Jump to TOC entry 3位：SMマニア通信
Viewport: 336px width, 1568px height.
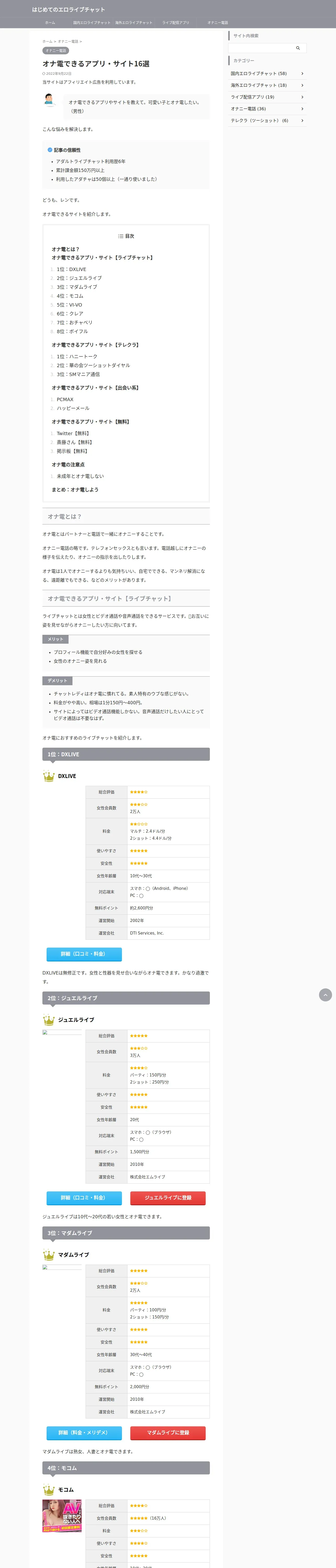coord(78,374)
